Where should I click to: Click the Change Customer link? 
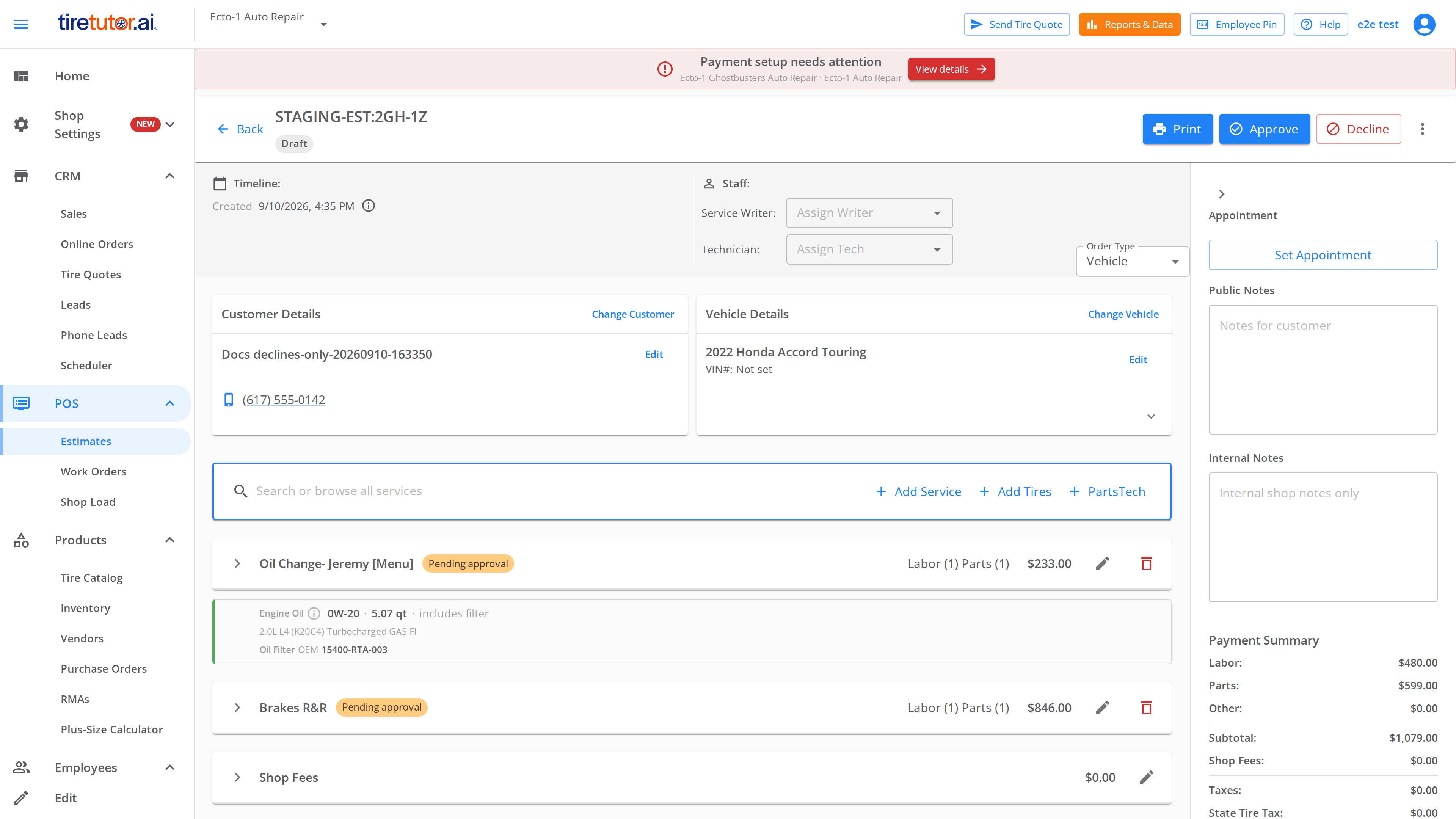click(x=632, y=314)
